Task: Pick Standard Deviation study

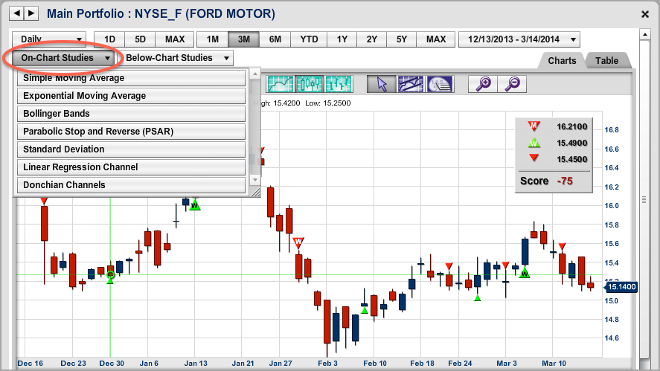Action: 131,149
